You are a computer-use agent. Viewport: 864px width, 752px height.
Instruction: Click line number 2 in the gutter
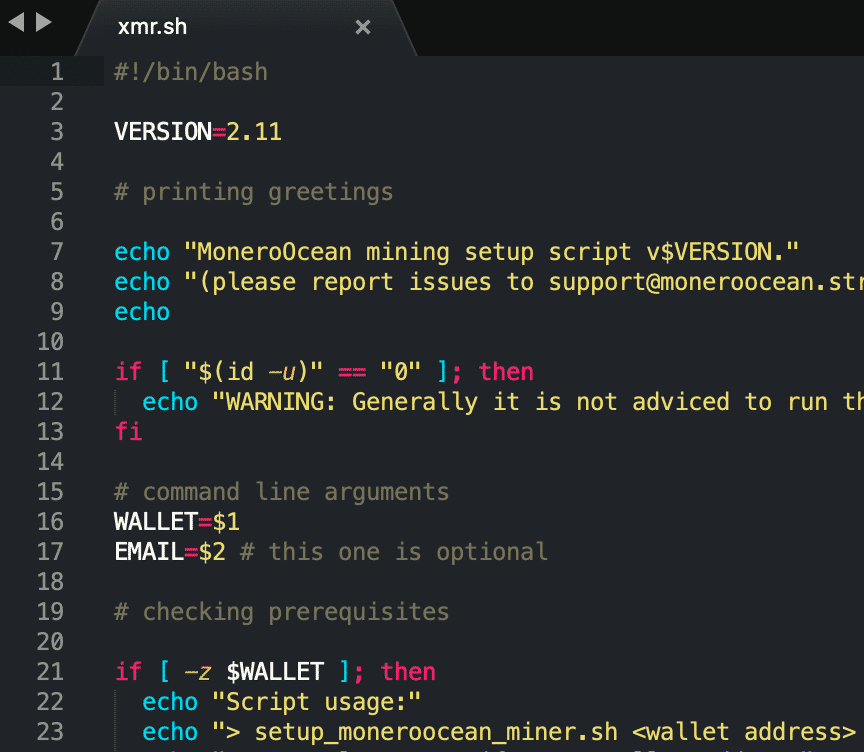click(57, 102)
